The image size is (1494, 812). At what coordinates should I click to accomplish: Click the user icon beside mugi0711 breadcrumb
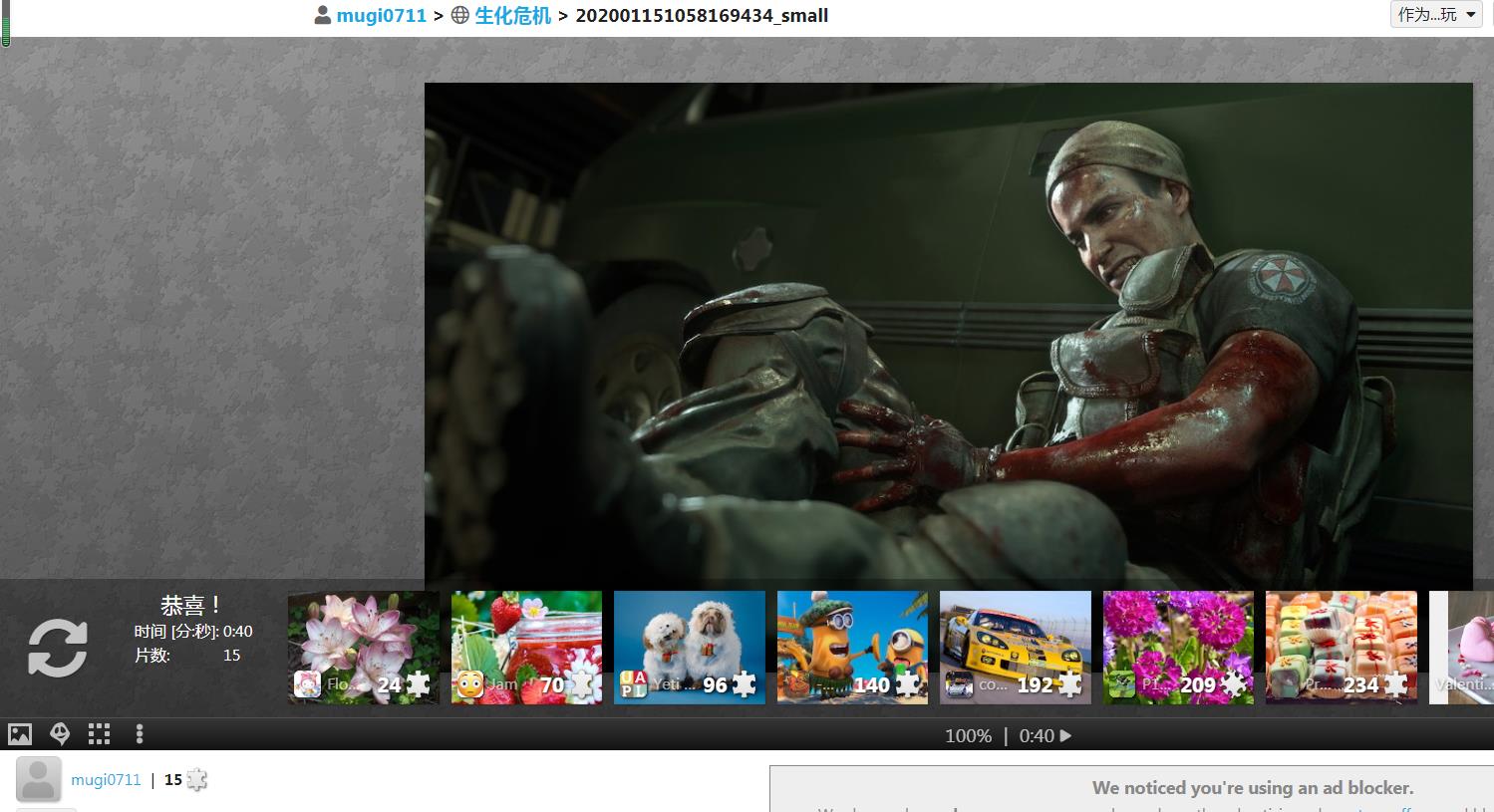322,15
